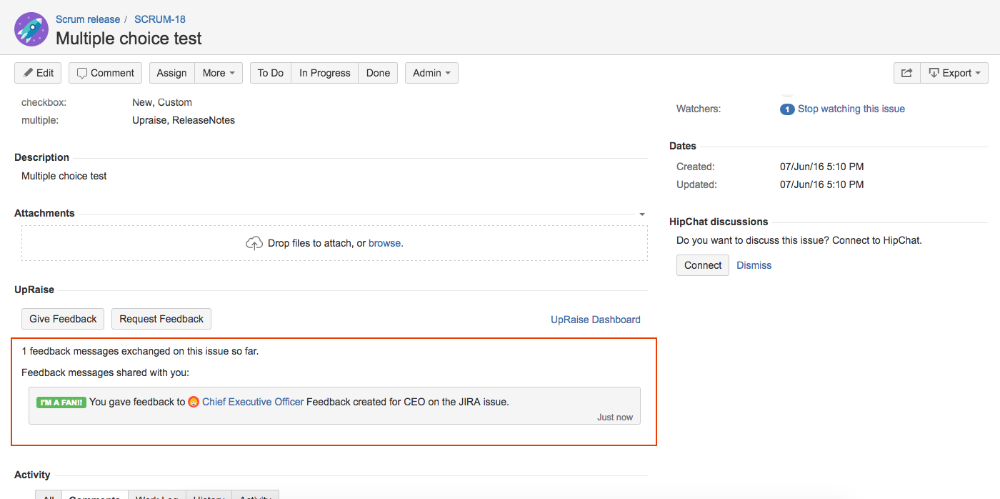Click Give Feedback button
1000x499 pixels.
[x=63, y=319]
